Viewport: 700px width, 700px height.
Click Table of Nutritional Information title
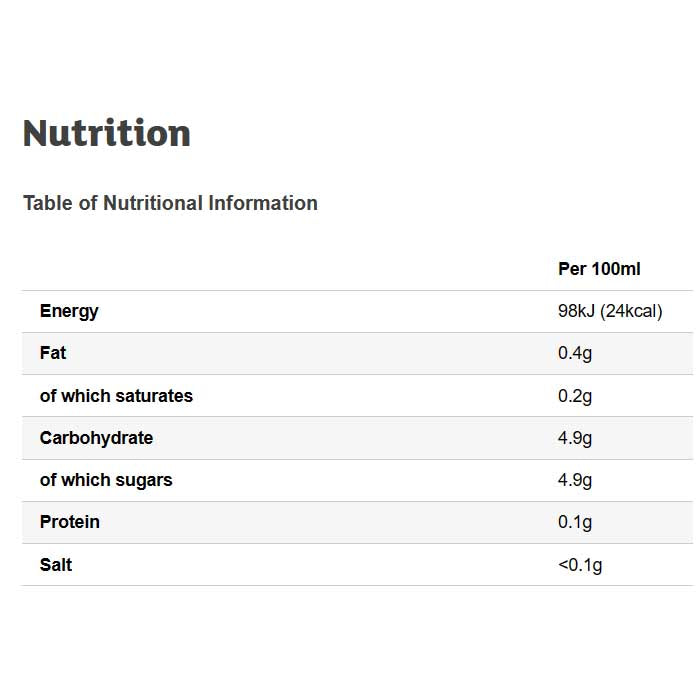pyautogui.click(x=170, y=203)
